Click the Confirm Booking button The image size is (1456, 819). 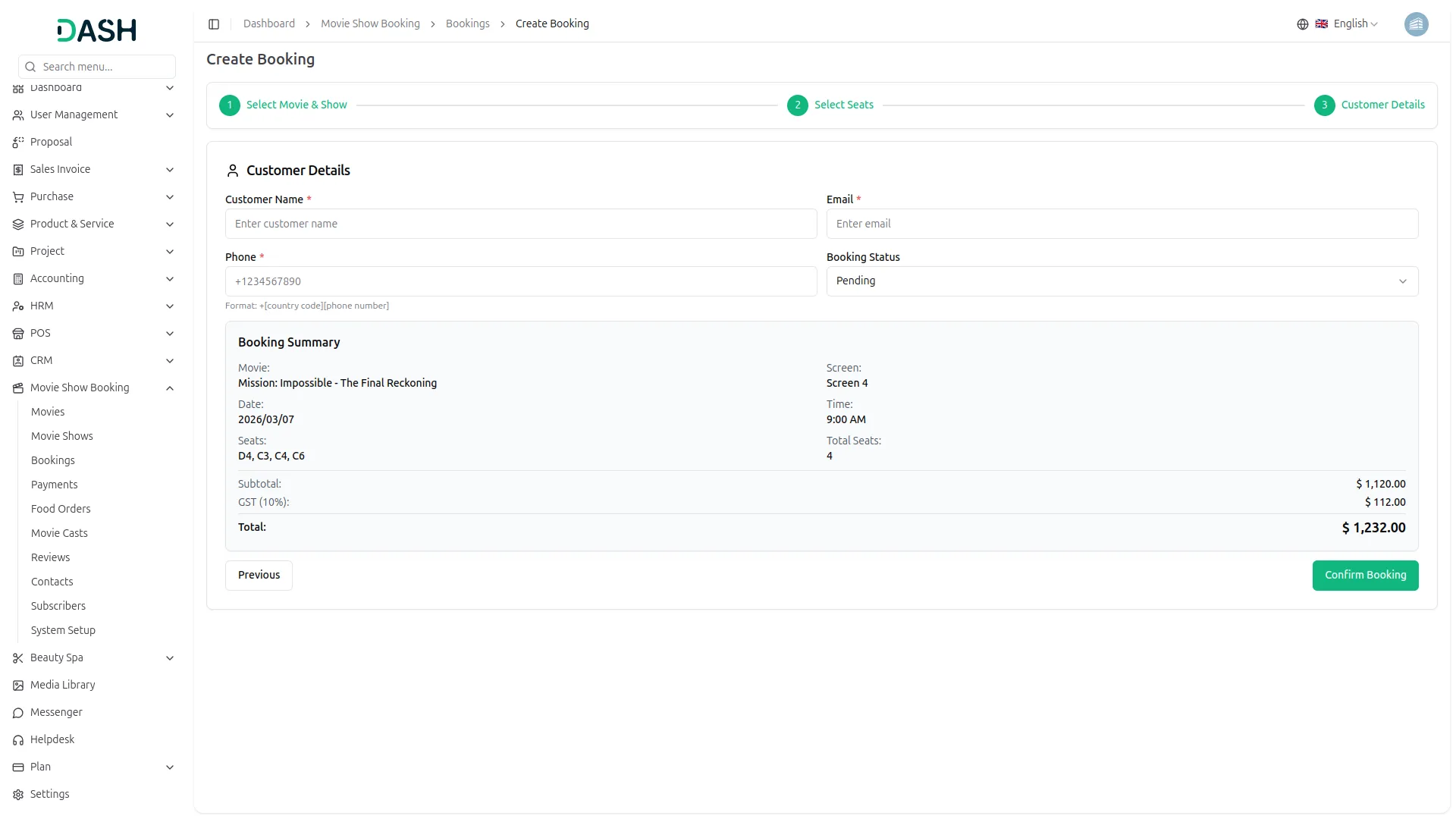point(1365,575)
